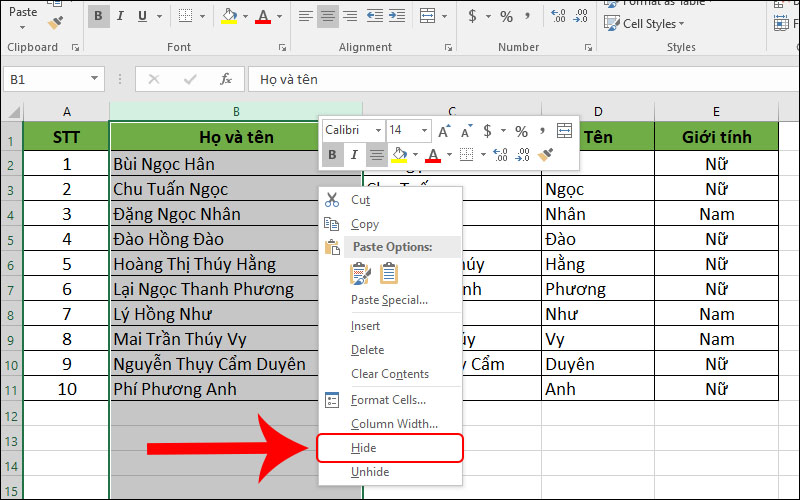Click ribbon Accounting Number Format dollar icon
Screen dimensions: 800x500
click(472, 16)
